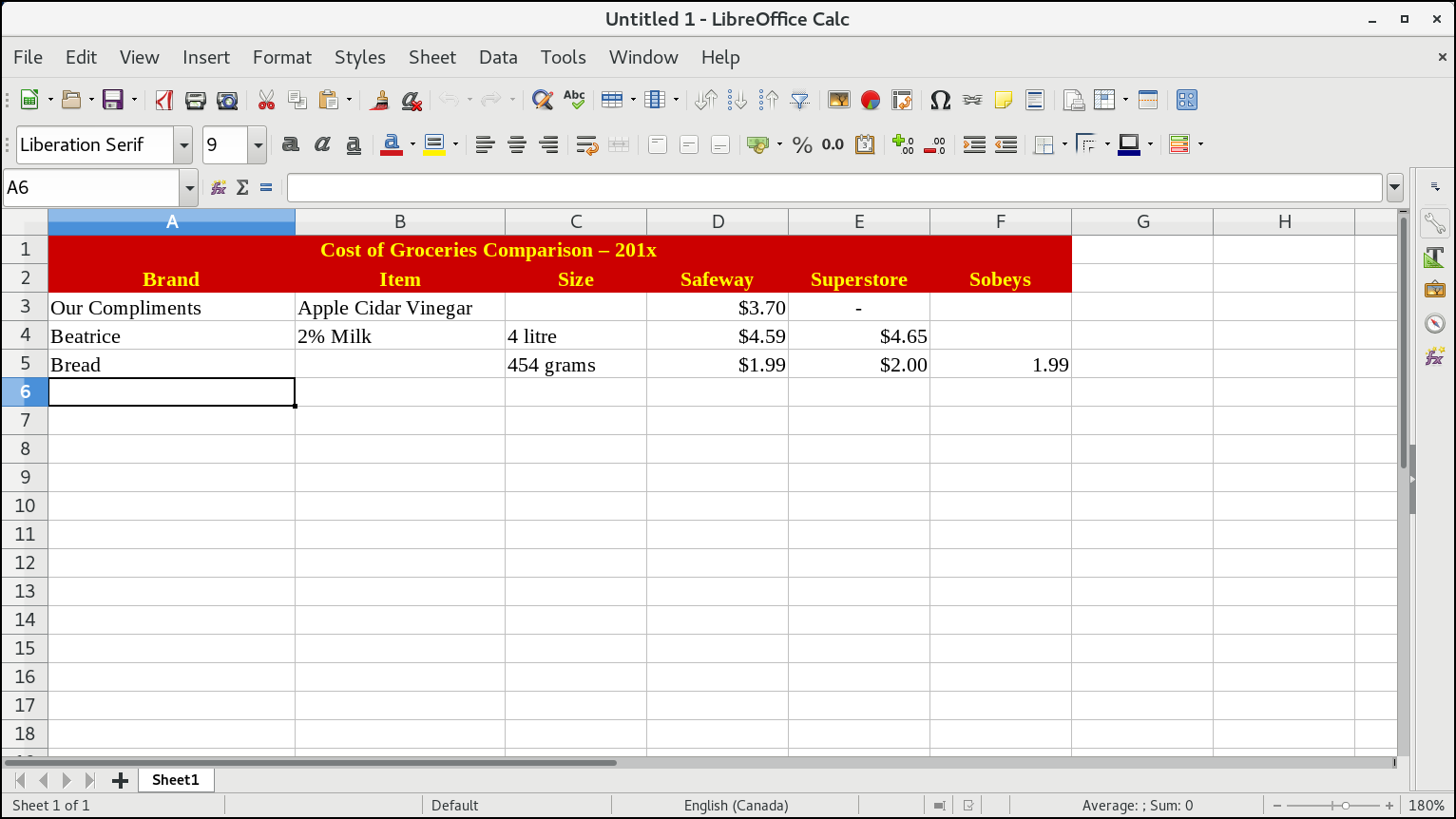Click the Function Wizard icon
This screenshot has width=1456, height=819.
[219, 188]
